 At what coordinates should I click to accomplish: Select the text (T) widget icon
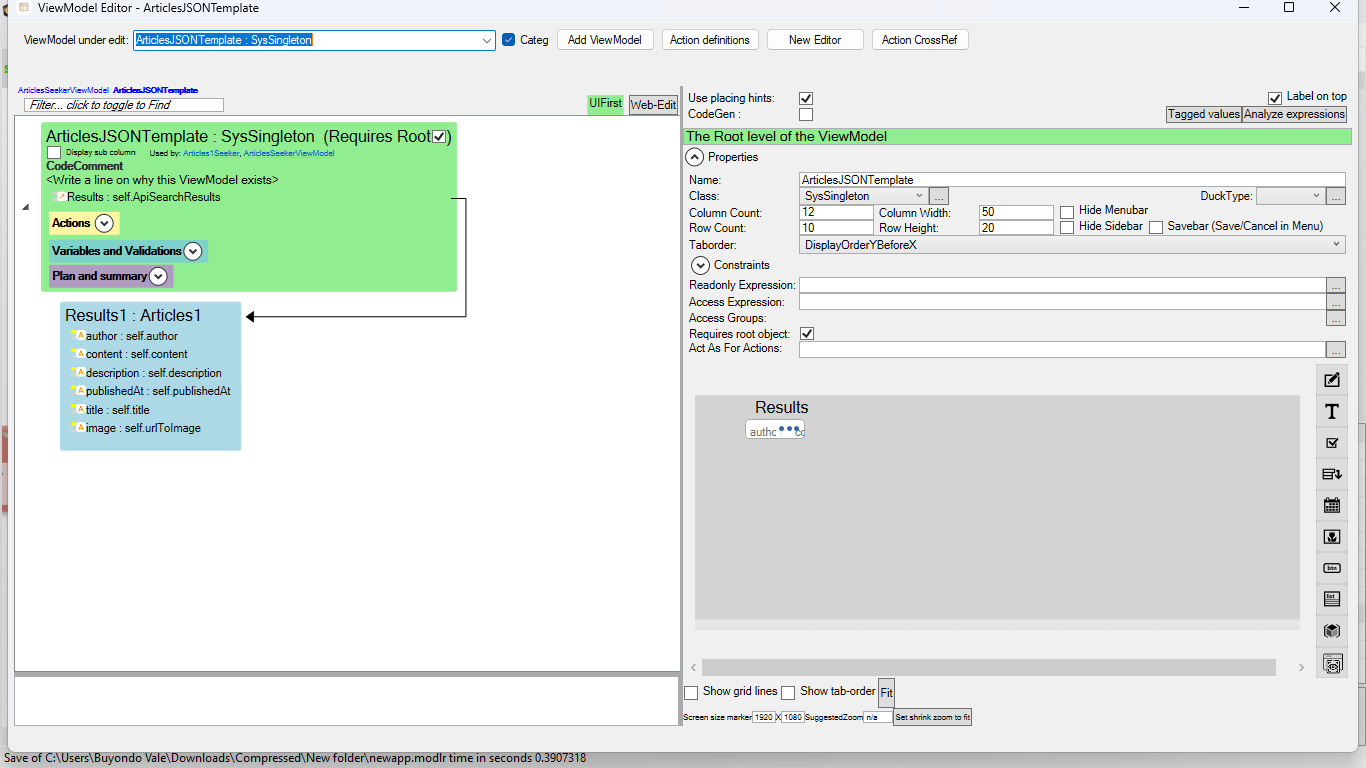tap(1331, 412)
